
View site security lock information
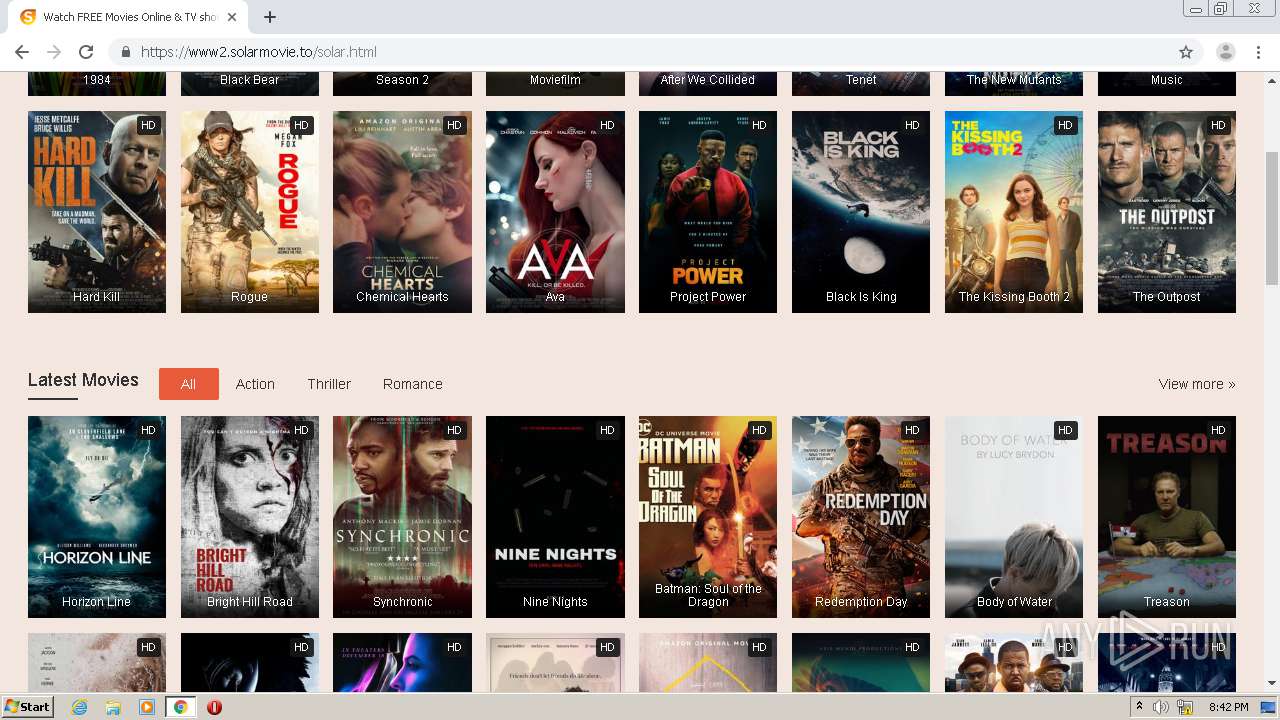[125, 52]
